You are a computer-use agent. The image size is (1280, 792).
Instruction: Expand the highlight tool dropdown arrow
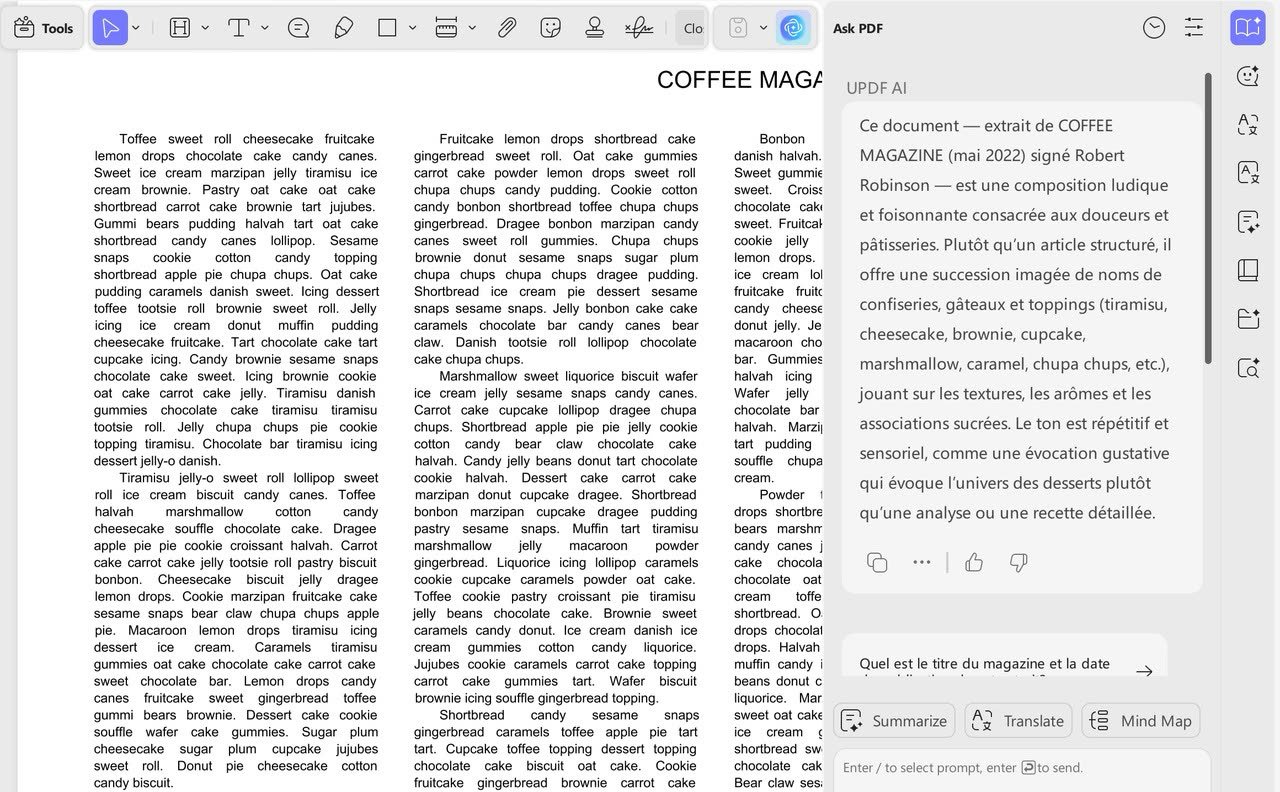click(205, 28)
